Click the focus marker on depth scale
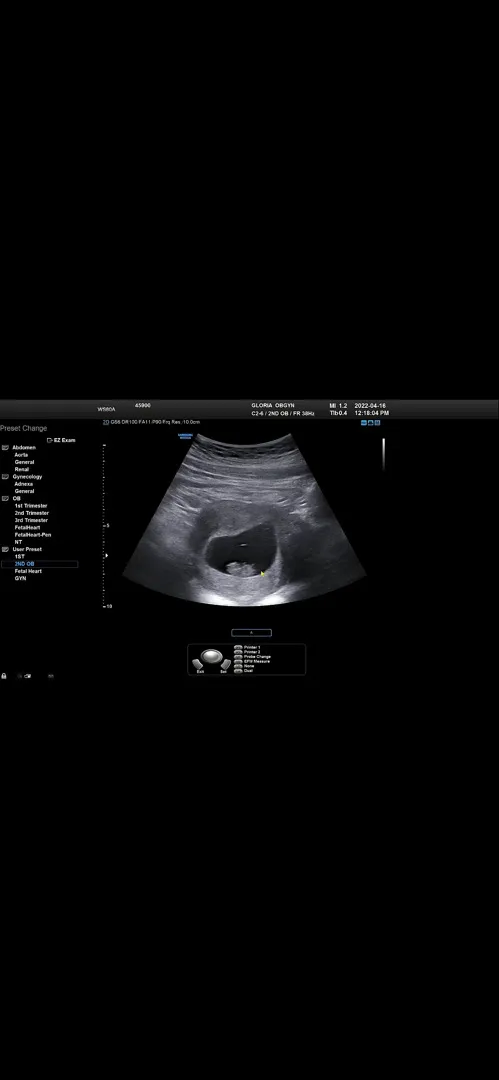 (105, 555)
